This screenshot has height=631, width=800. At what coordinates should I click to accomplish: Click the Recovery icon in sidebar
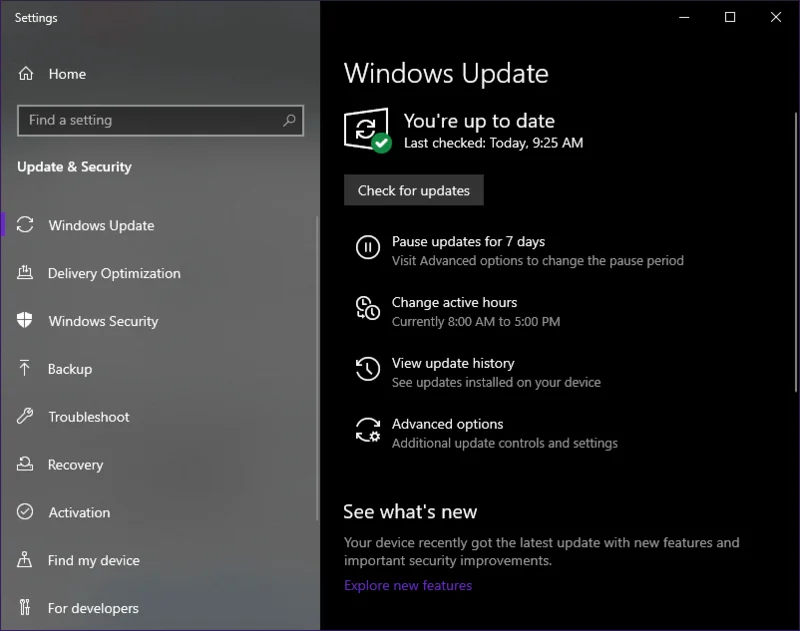point(24,464)
